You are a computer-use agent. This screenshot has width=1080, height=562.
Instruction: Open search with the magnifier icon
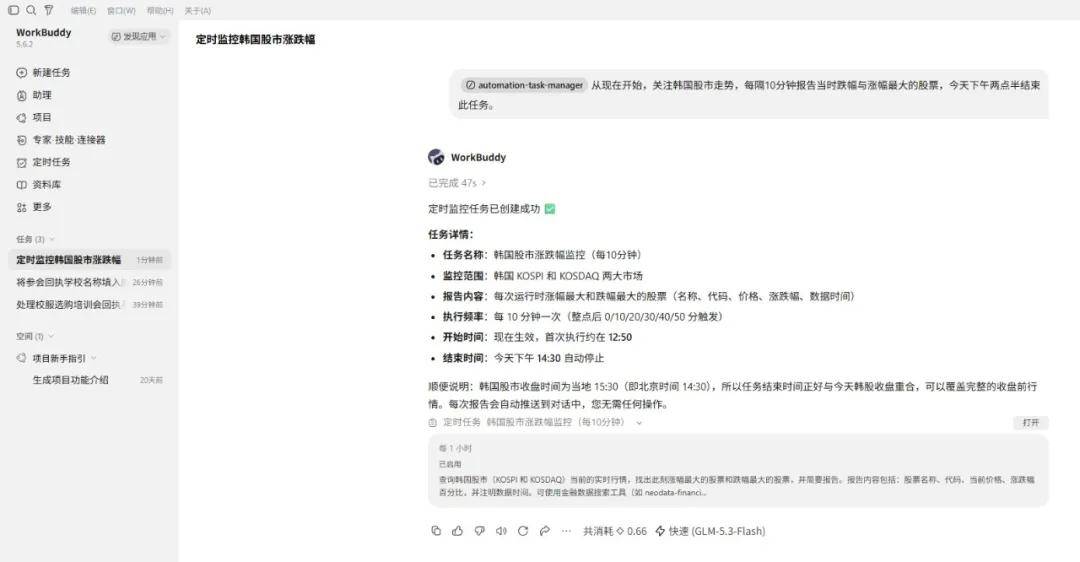point(31,10)
